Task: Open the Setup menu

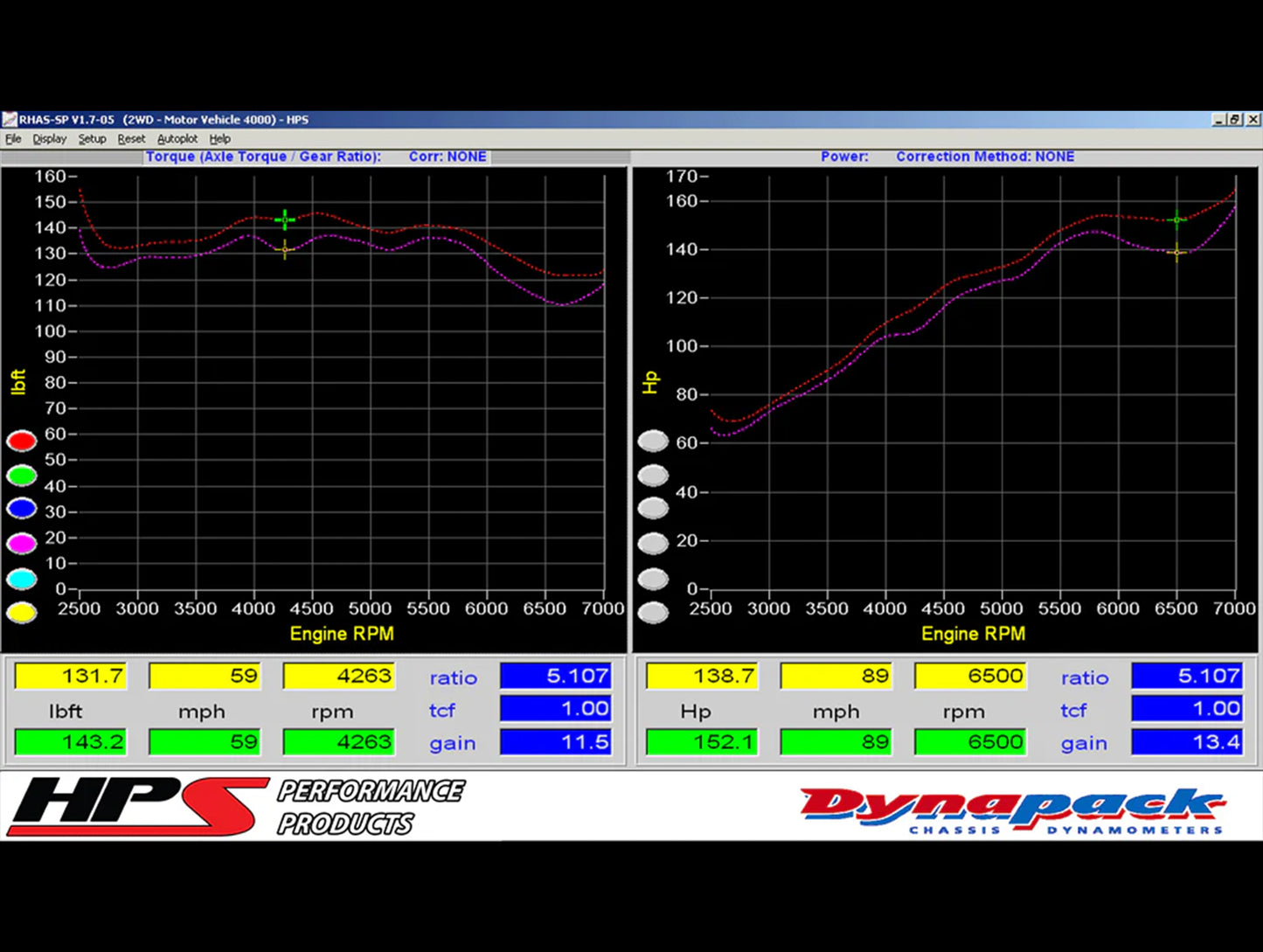Action: click(x=92, y=139)
